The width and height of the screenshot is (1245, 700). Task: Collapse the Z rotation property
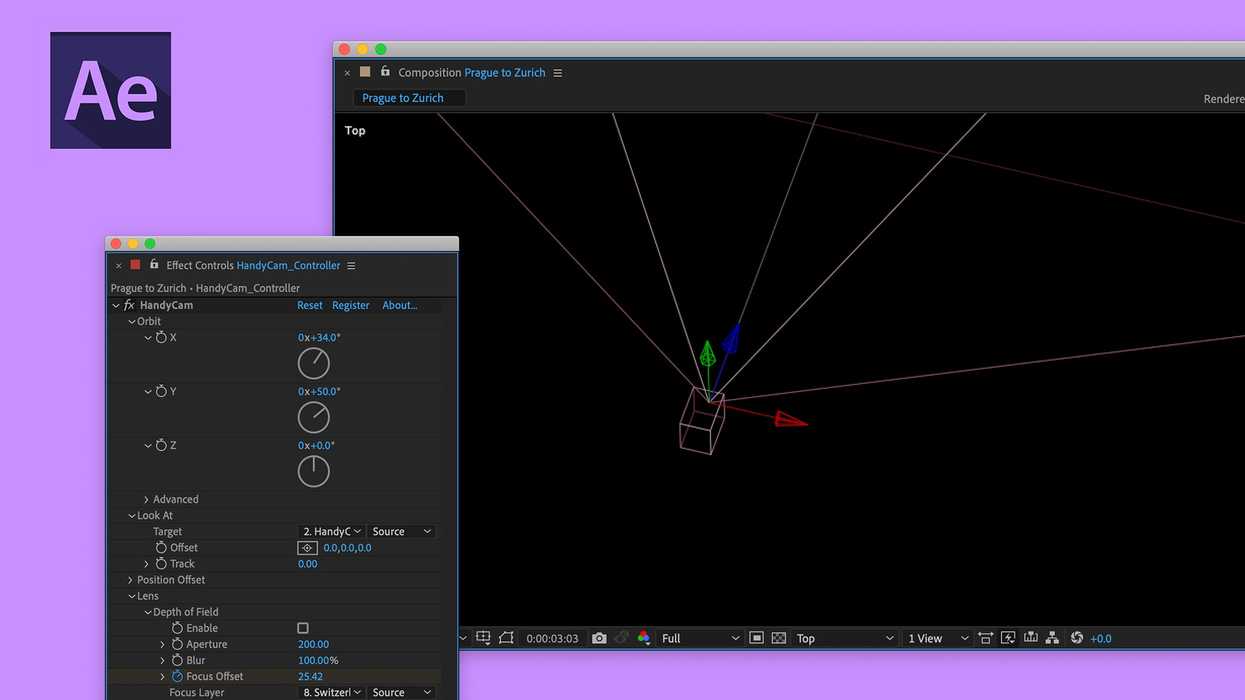(x=148, y=445)
